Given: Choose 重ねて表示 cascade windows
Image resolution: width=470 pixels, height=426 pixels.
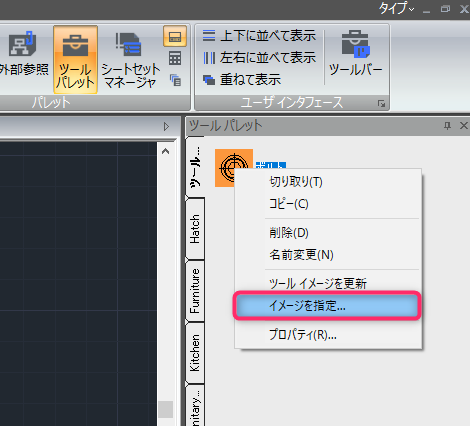Looking at the screenshot, I should pos(242,80).
